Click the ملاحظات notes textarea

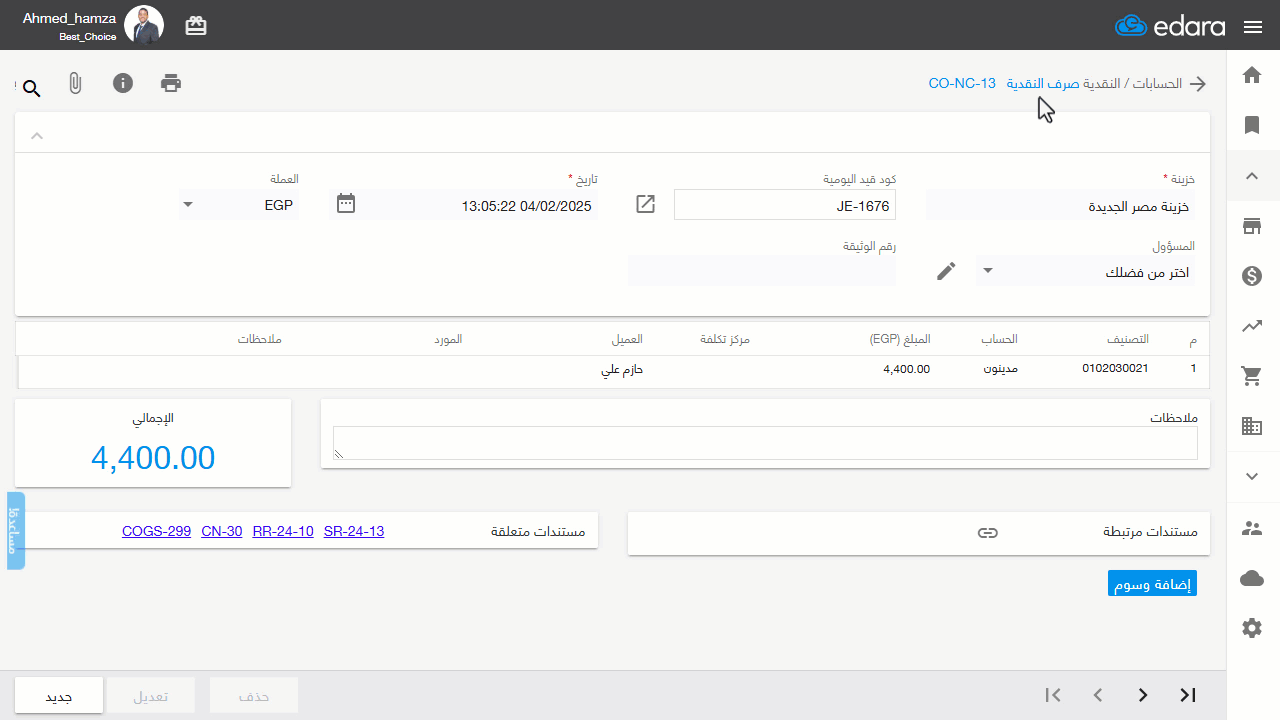(765, 443)
